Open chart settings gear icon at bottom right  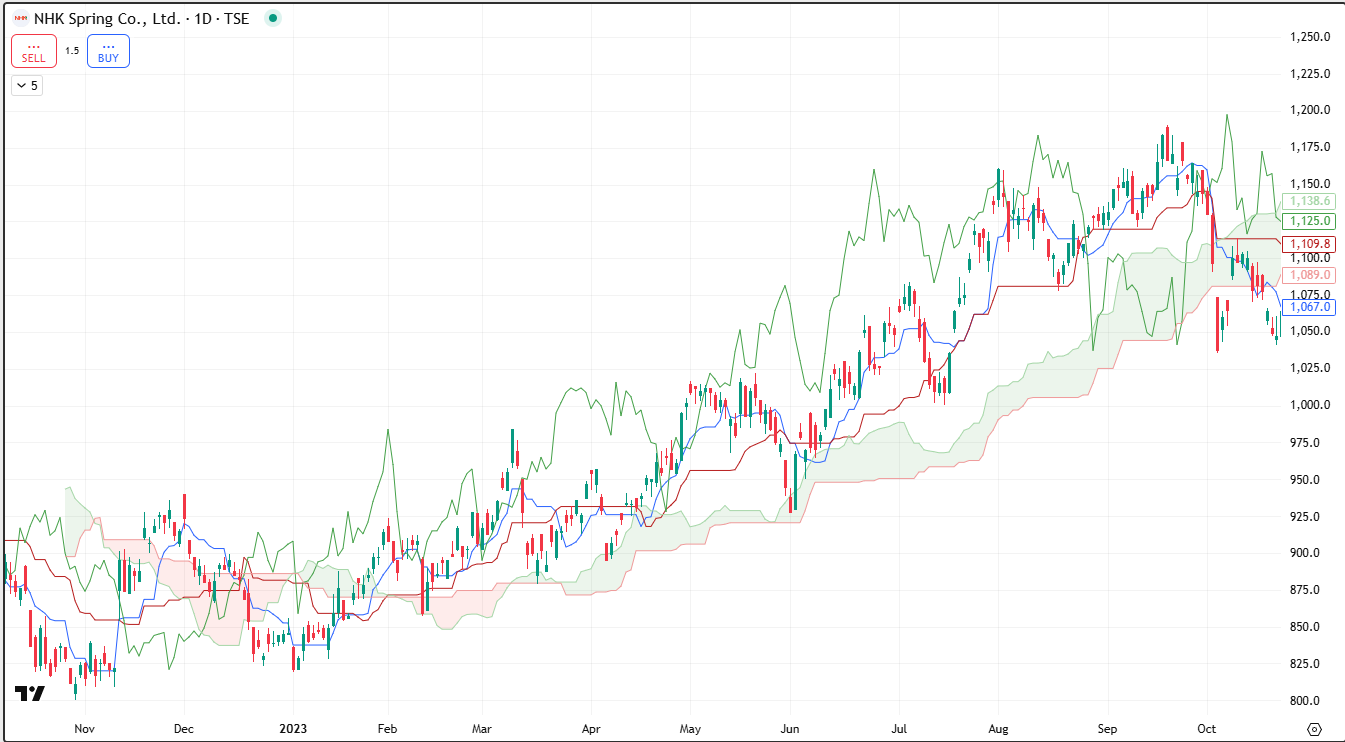click(x=1314, y=729)
